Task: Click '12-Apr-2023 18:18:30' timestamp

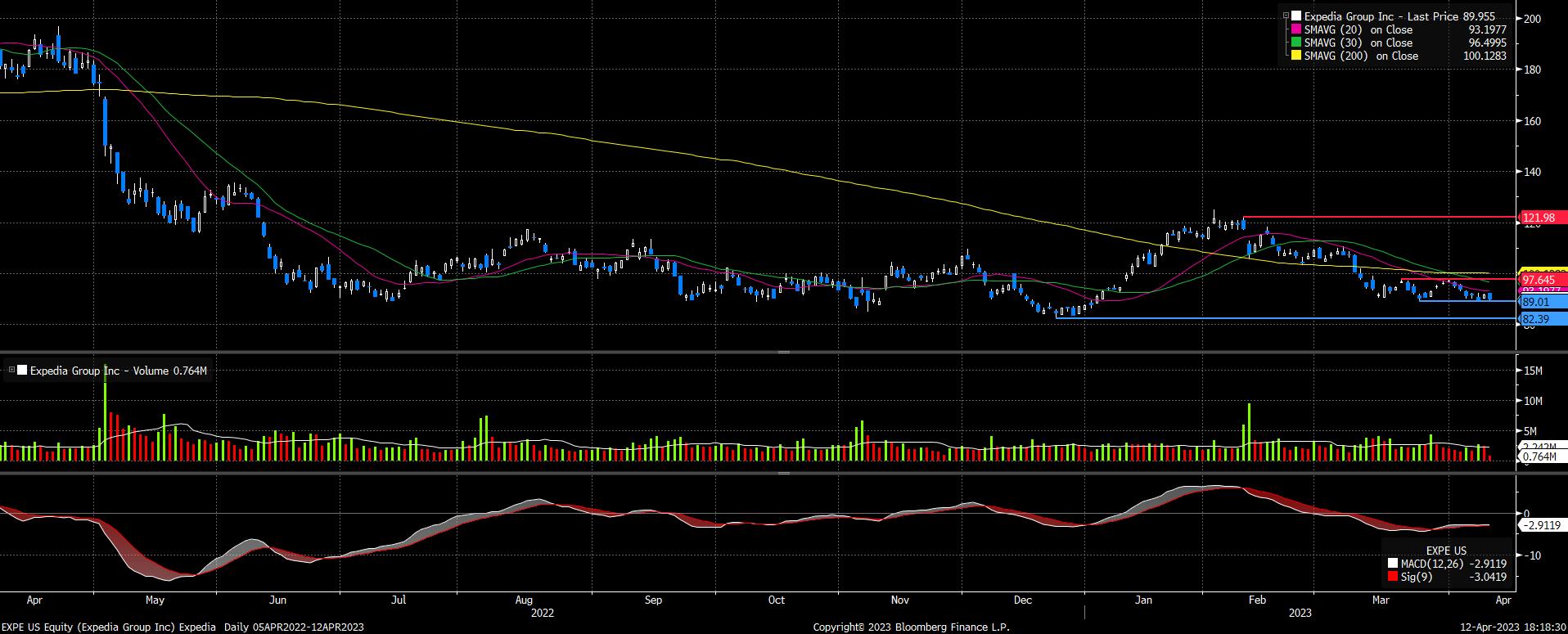Action: [x=1512, y=627]
